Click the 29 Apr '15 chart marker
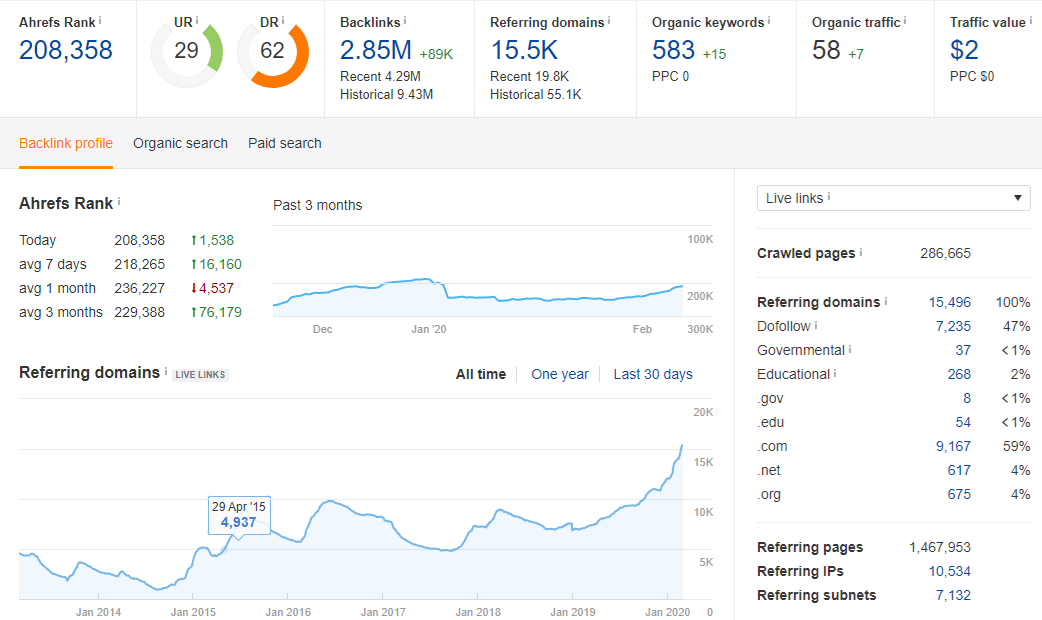This screenshot has width=1042, height=620. tap(238, 517)
